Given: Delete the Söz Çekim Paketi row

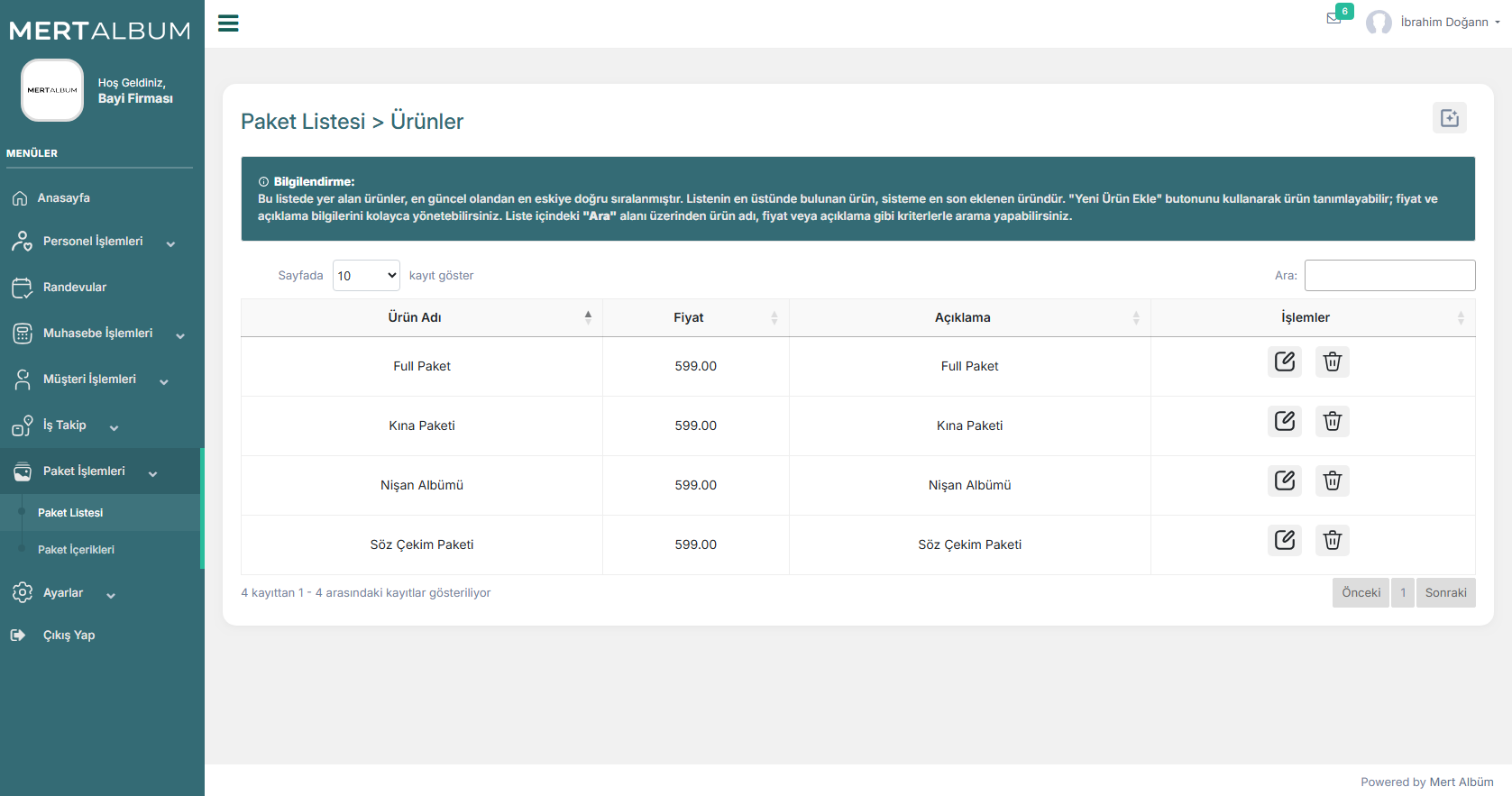Looking at the screenshot, I should (x=1332, y=541).
